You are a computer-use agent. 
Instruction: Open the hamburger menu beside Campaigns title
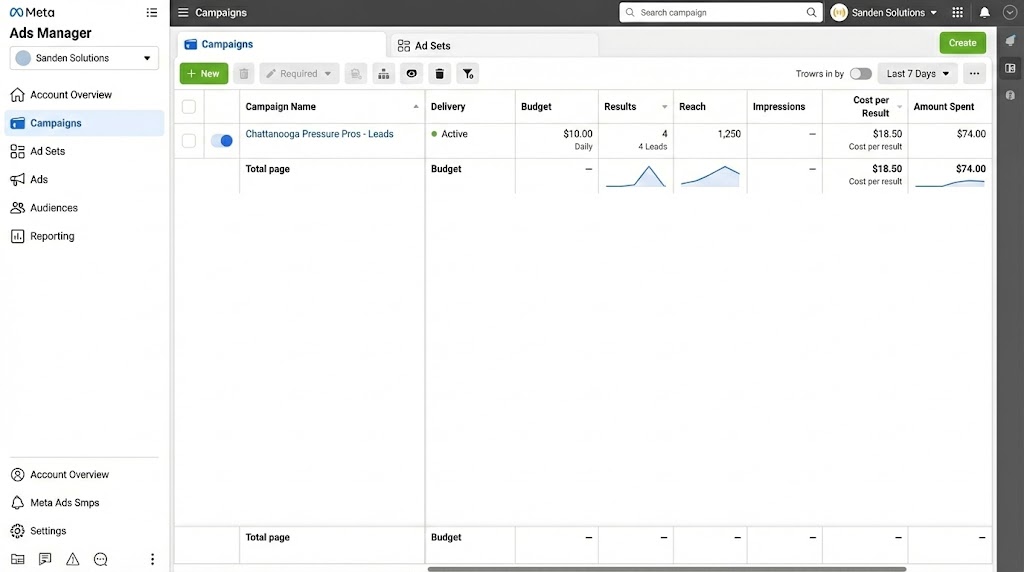point(183,12)
